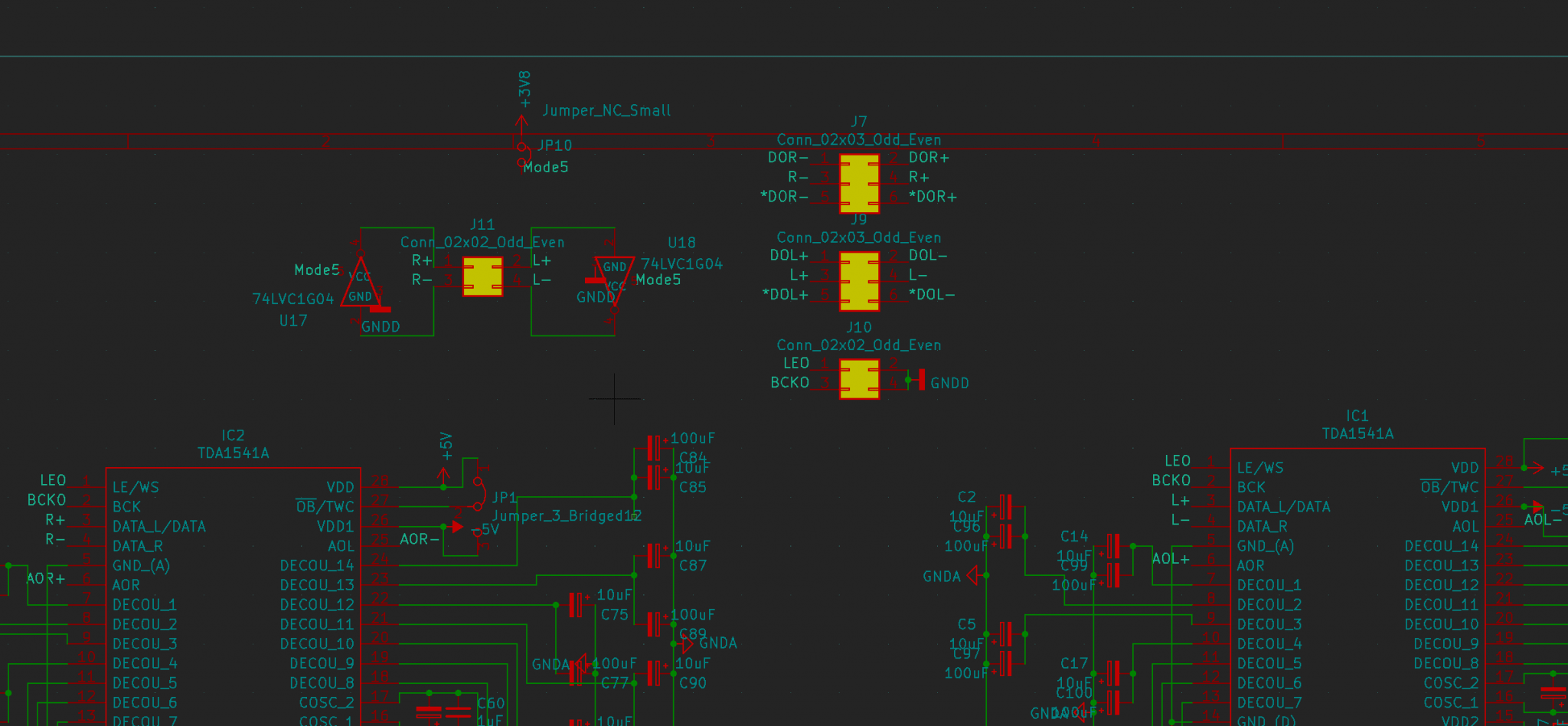Click the *DOR+ net label
Viewport: 1568px width, 726px height.
[933, 197]
